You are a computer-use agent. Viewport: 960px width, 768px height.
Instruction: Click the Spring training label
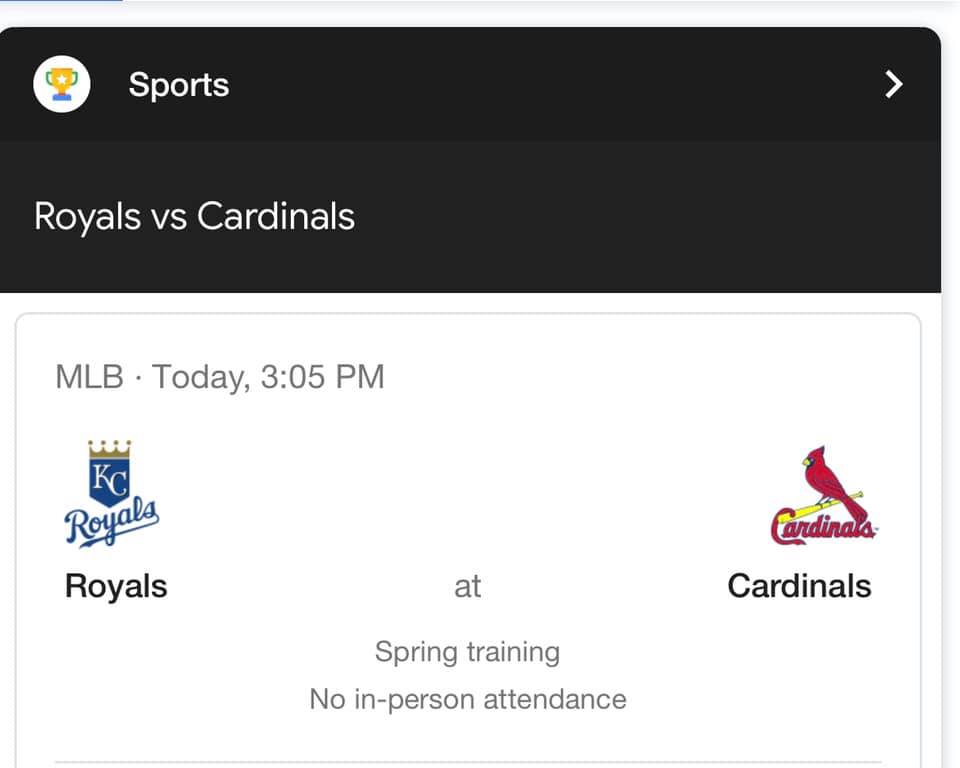[x=468, y=652]
